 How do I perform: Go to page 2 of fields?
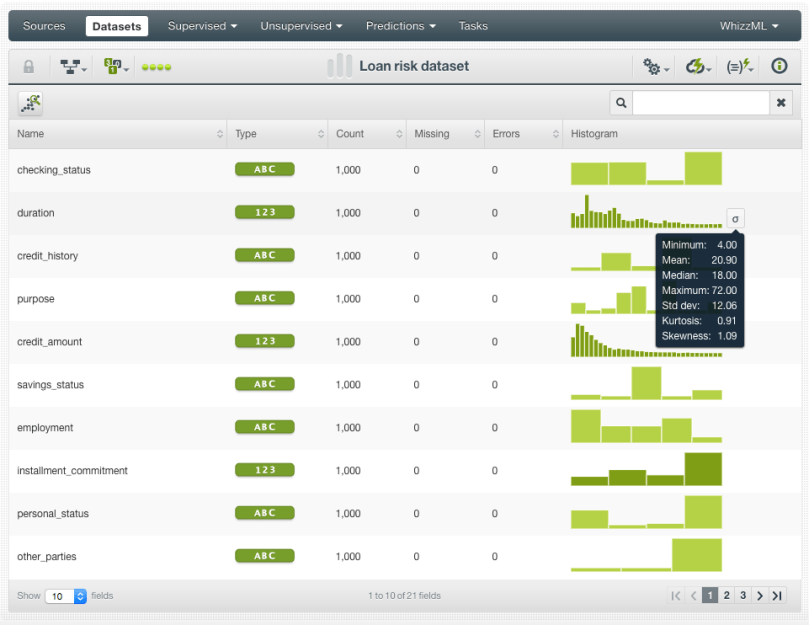(x=727, y=596)
